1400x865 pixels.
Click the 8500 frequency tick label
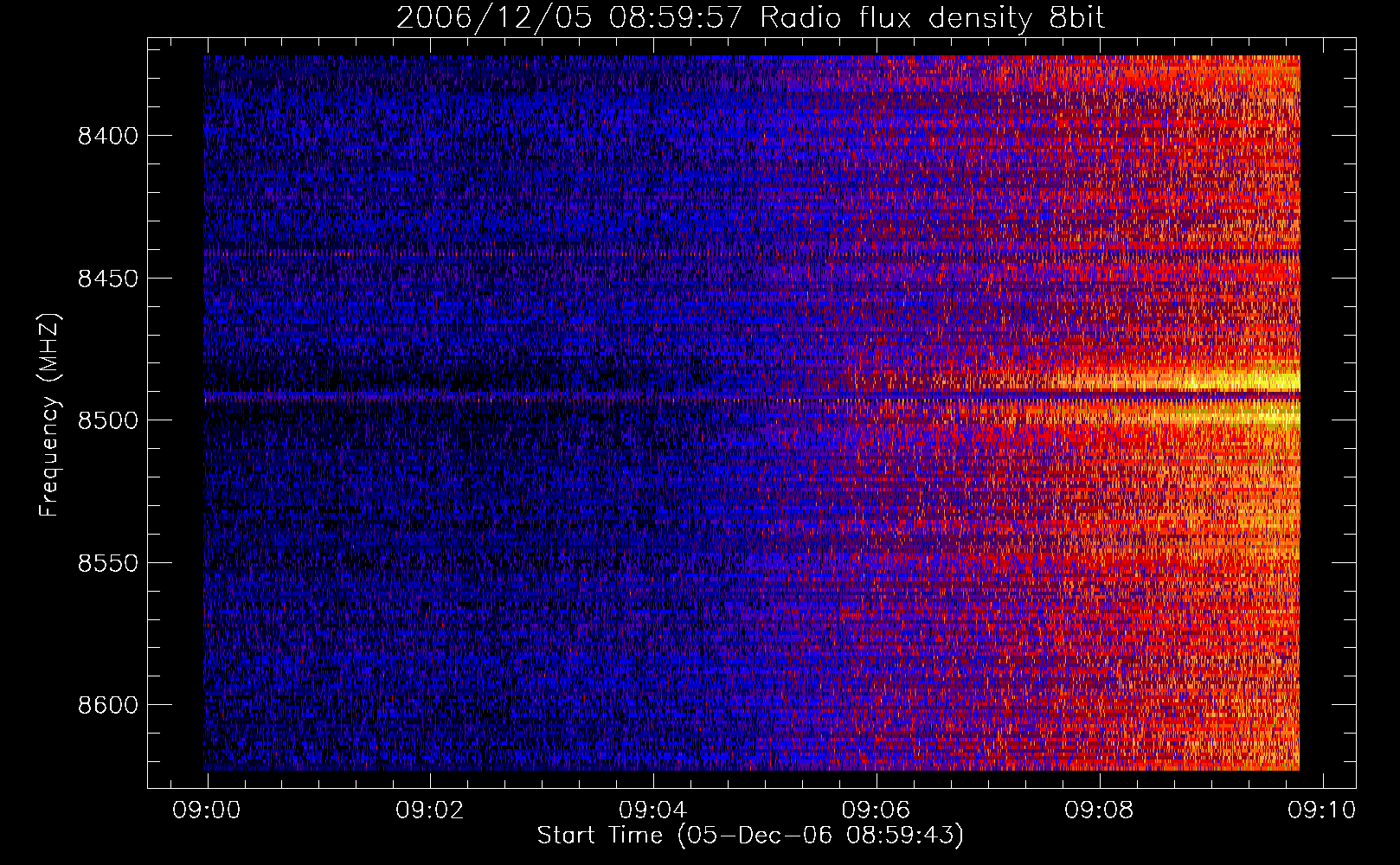tap(108, 420)
